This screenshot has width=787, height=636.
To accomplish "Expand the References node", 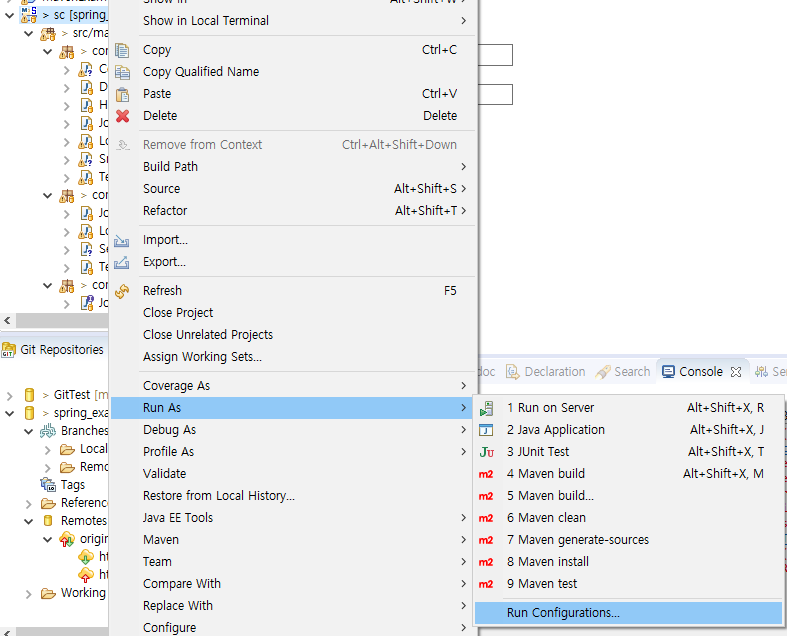I will coord(29,503).
